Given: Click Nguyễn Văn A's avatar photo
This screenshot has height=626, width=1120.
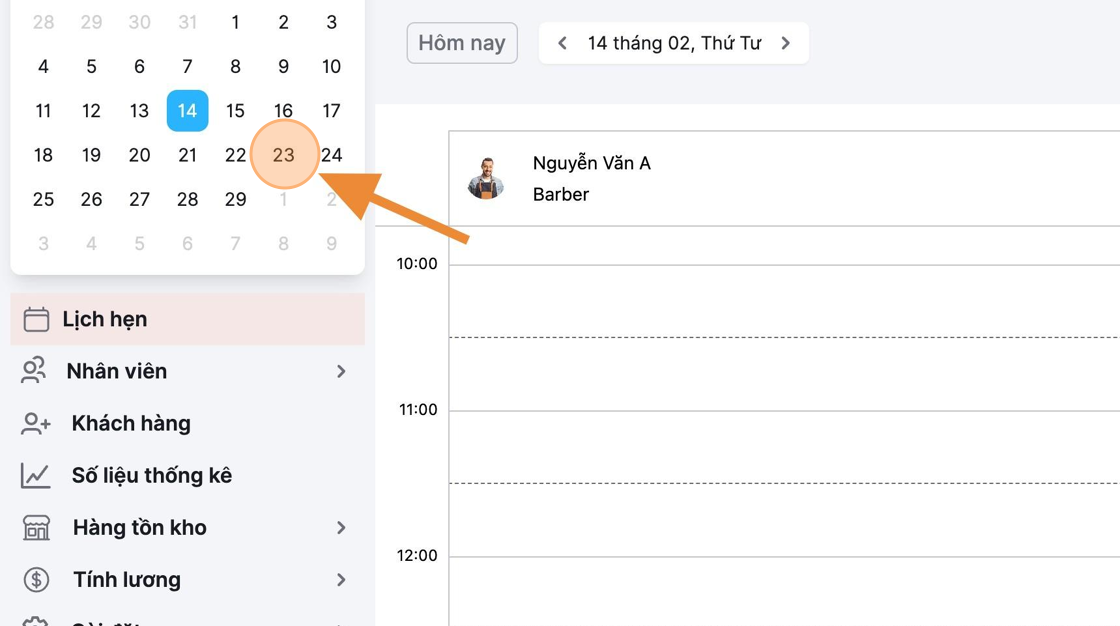Looking at the screenshot, I should click(486, 178).
